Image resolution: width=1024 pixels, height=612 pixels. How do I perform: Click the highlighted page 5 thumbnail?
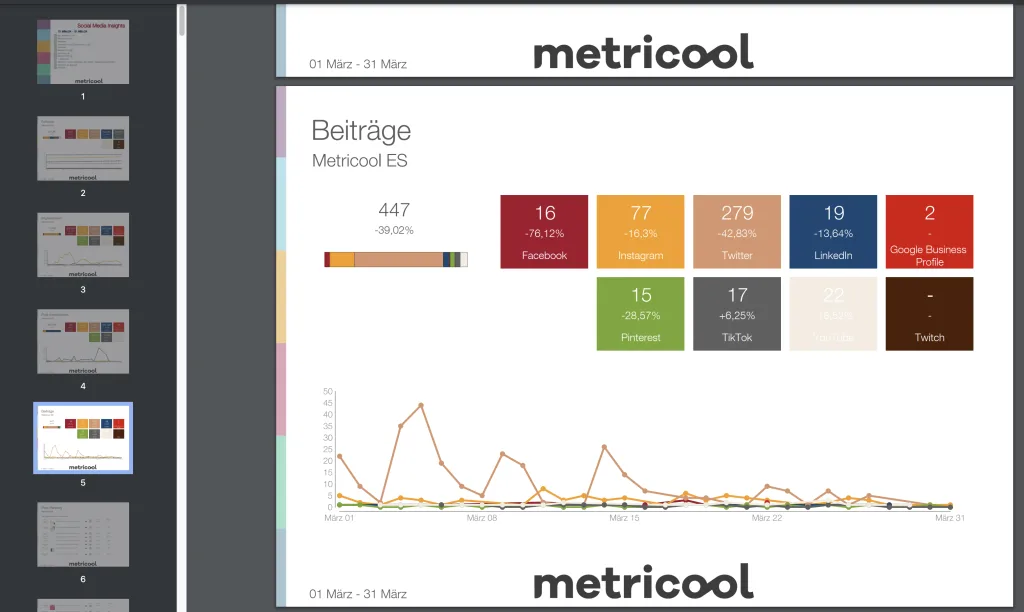click(x=83, y=438)
